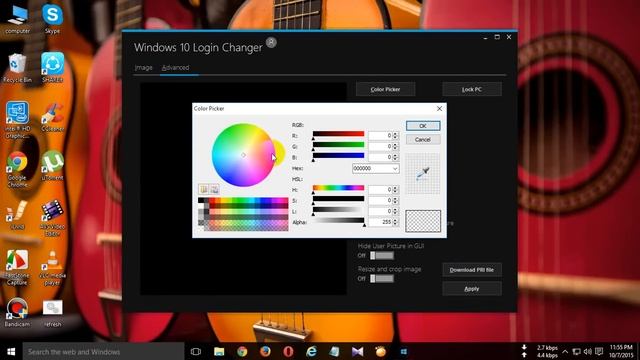Click on the rainbow Hue slider
The height and width of the screenshot is (360, 640).
point(338,188)
